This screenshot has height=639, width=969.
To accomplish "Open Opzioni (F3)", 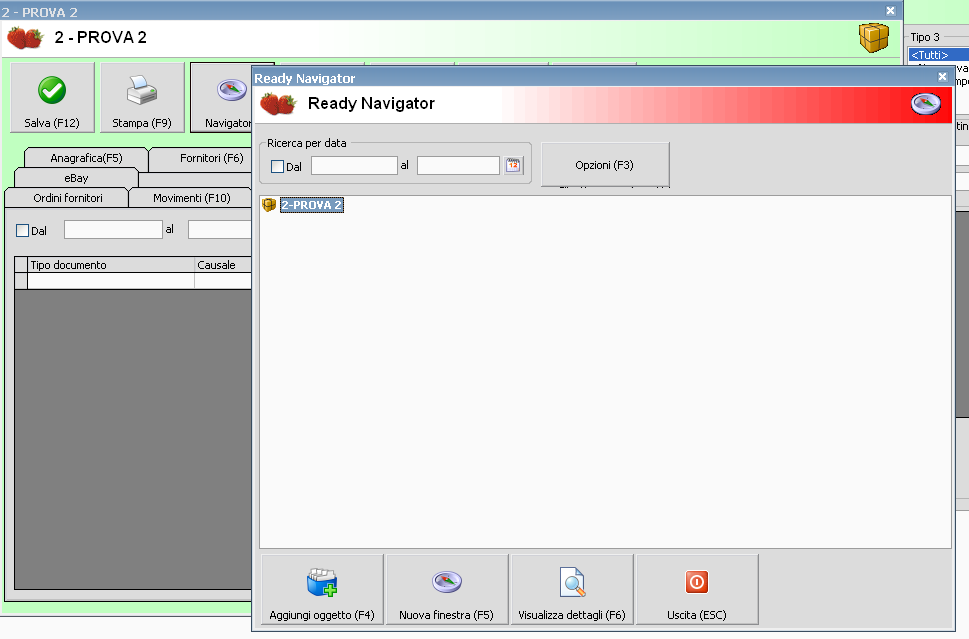I will [x=605, y=165].
